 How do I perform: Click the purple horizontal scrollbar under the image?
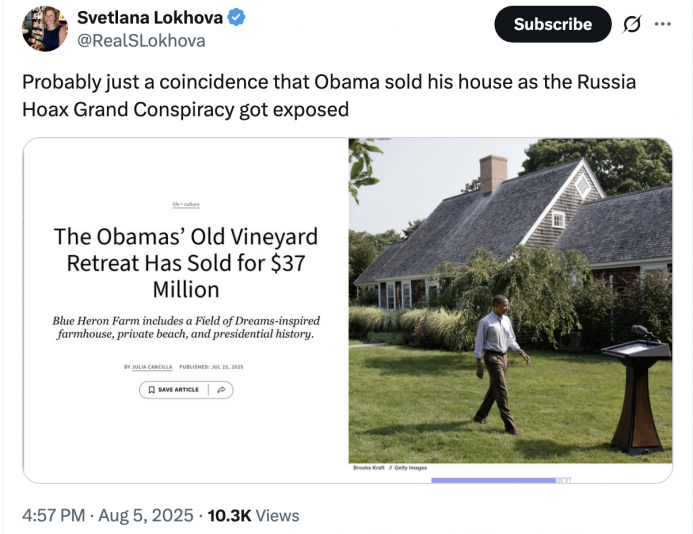point(493,480)
